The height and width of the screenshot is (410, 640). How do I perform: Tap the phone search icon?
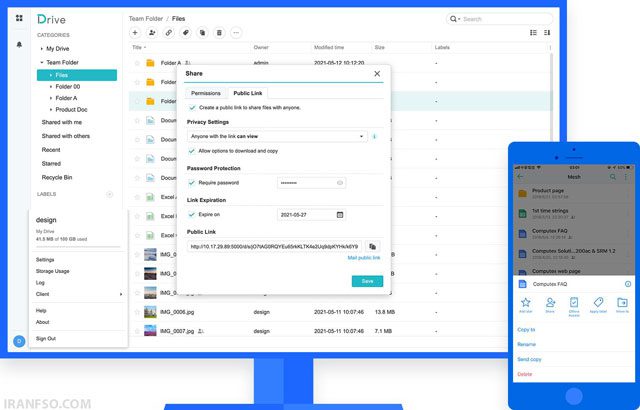(x=613, y=177)
